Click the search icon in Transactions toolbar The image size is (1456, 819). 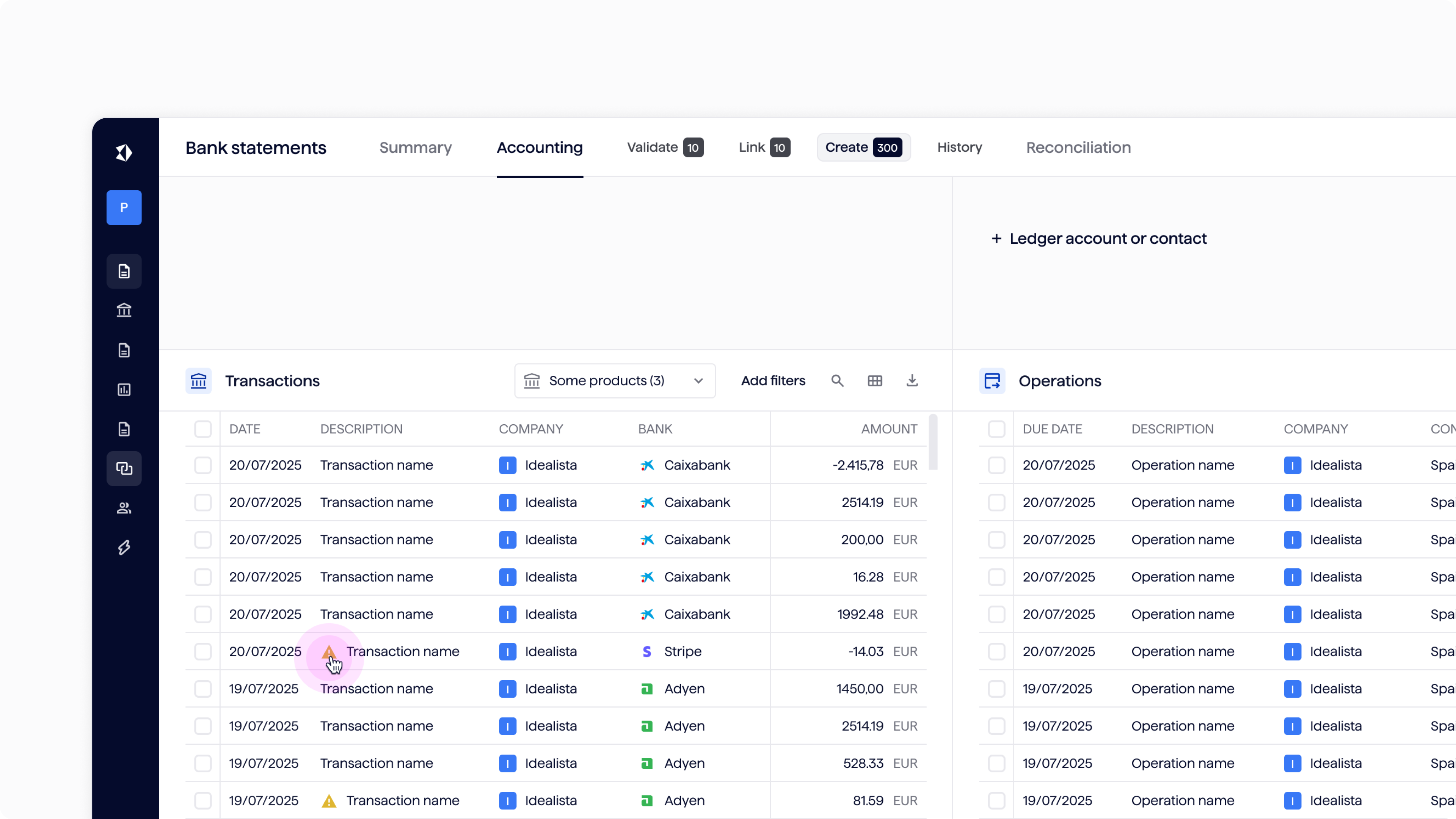click(837, 381)
